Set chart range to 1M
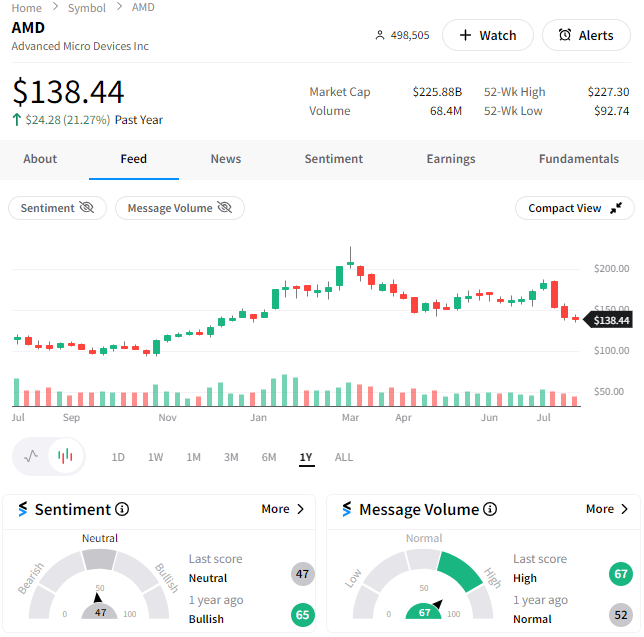The image size is (644, 637). click(x=193, y=457)
